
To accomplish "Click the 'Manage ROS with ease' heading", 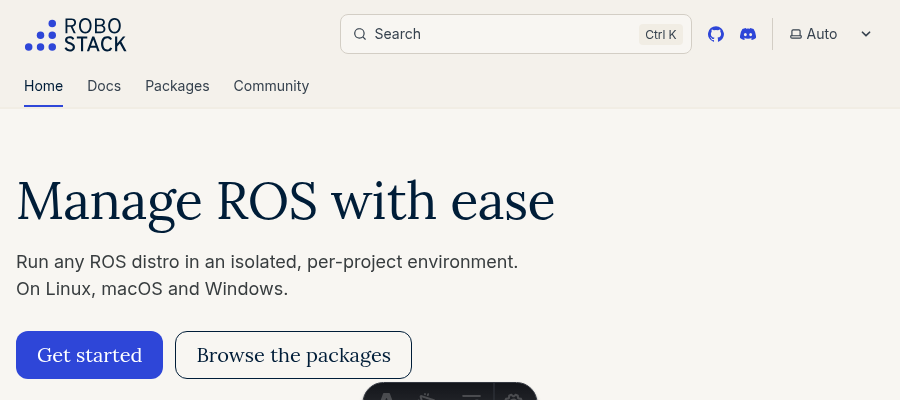I will click(286, 201).
